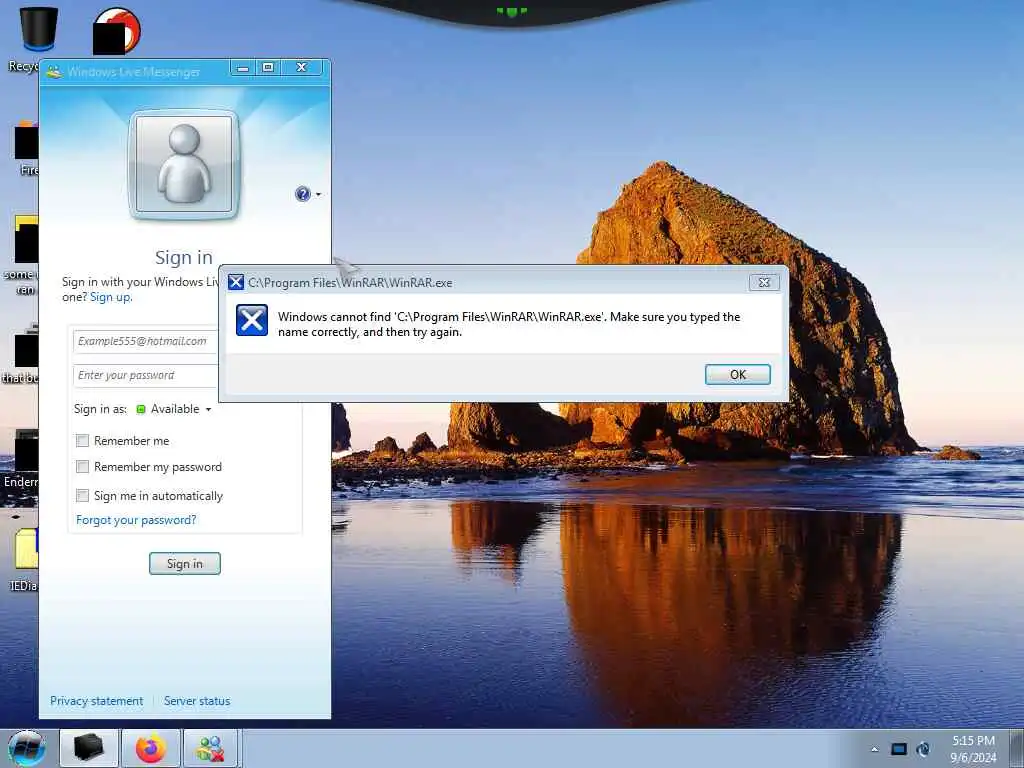The height and width of the screenshot is (768, 1024).
Task: Click the Sign in button in Messenger
Action: [185, 564]
